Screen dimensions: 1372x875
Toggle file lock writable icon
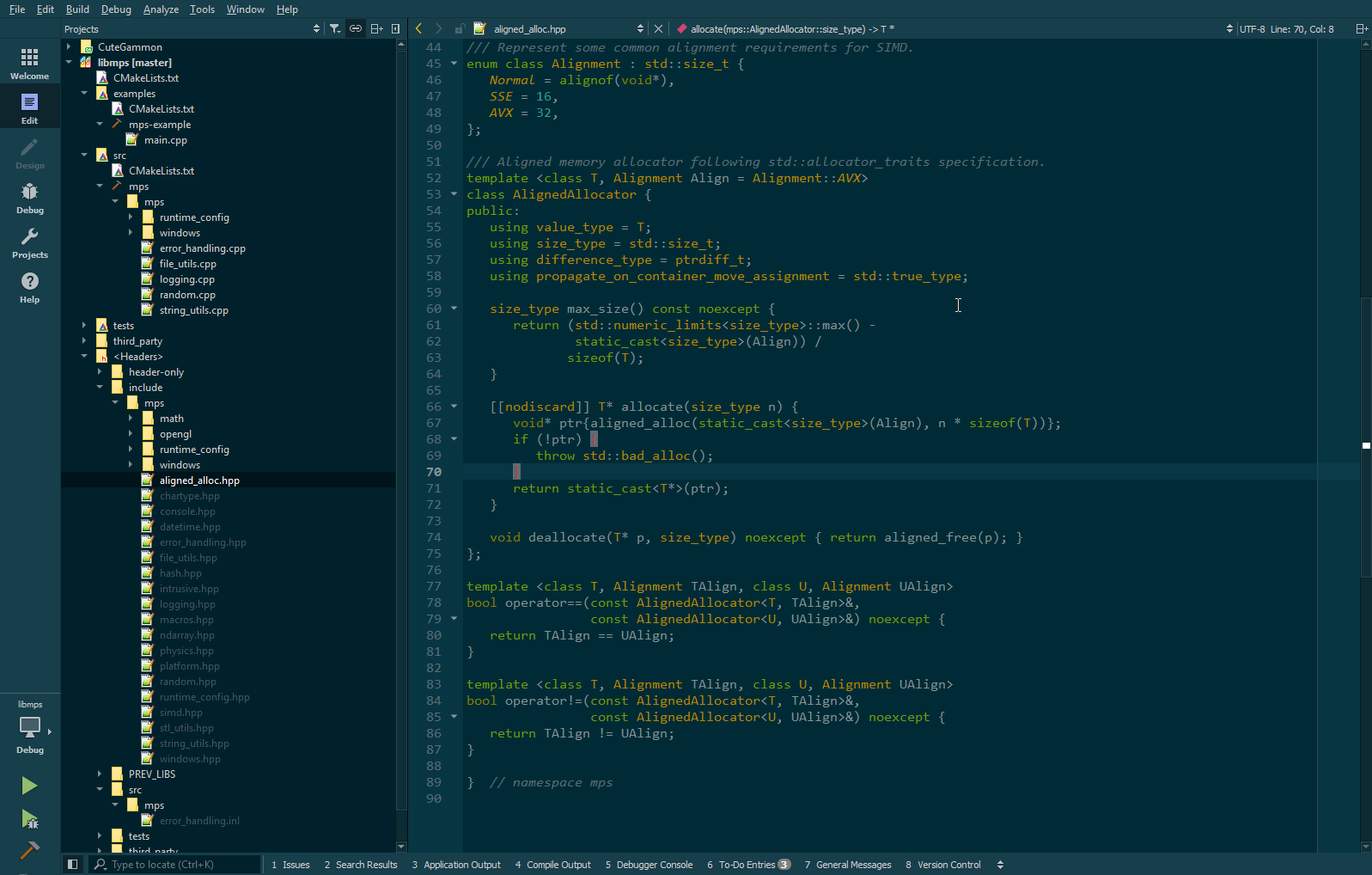click(460, 28)
